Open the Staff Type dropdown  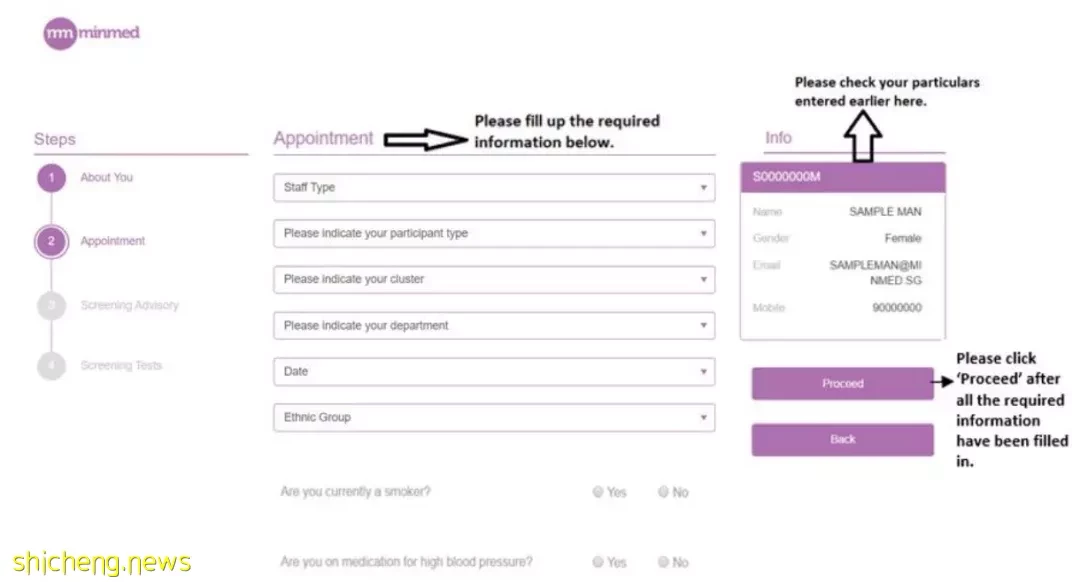[494, 187]
